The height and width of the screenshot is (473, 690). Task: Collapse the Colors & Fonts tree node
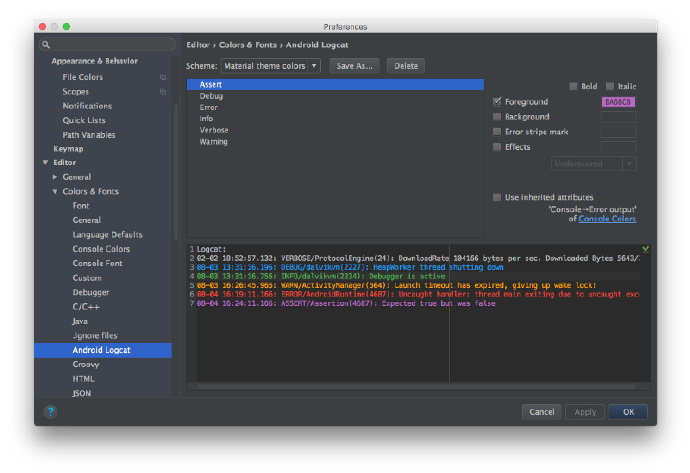click(55, 191)
